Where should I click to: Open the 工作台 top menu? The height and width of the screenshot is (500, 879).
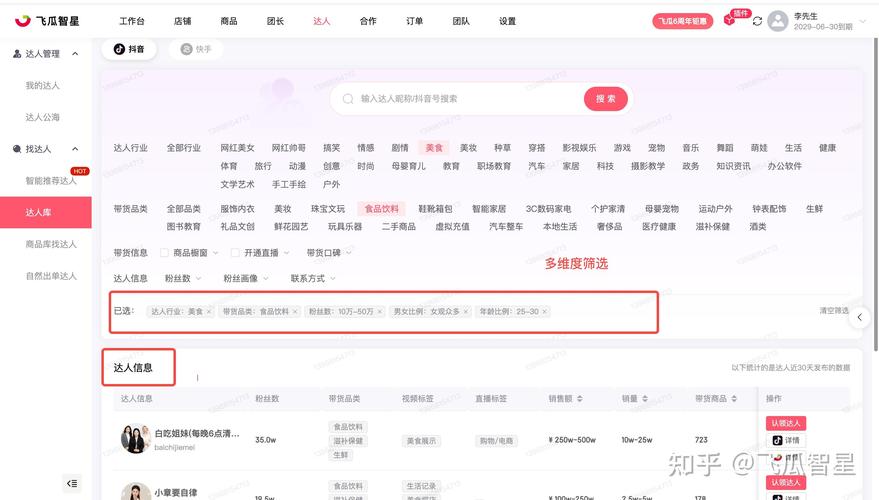coord(132,21)
